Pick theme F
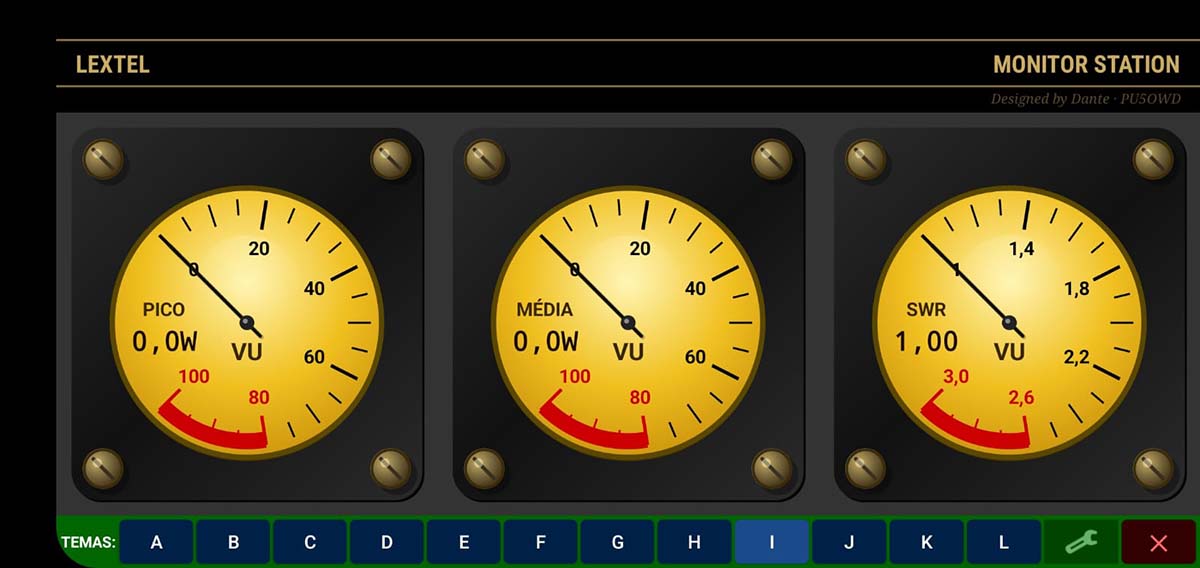Viewport: 1200px width, 568px height. pos(541,542)
